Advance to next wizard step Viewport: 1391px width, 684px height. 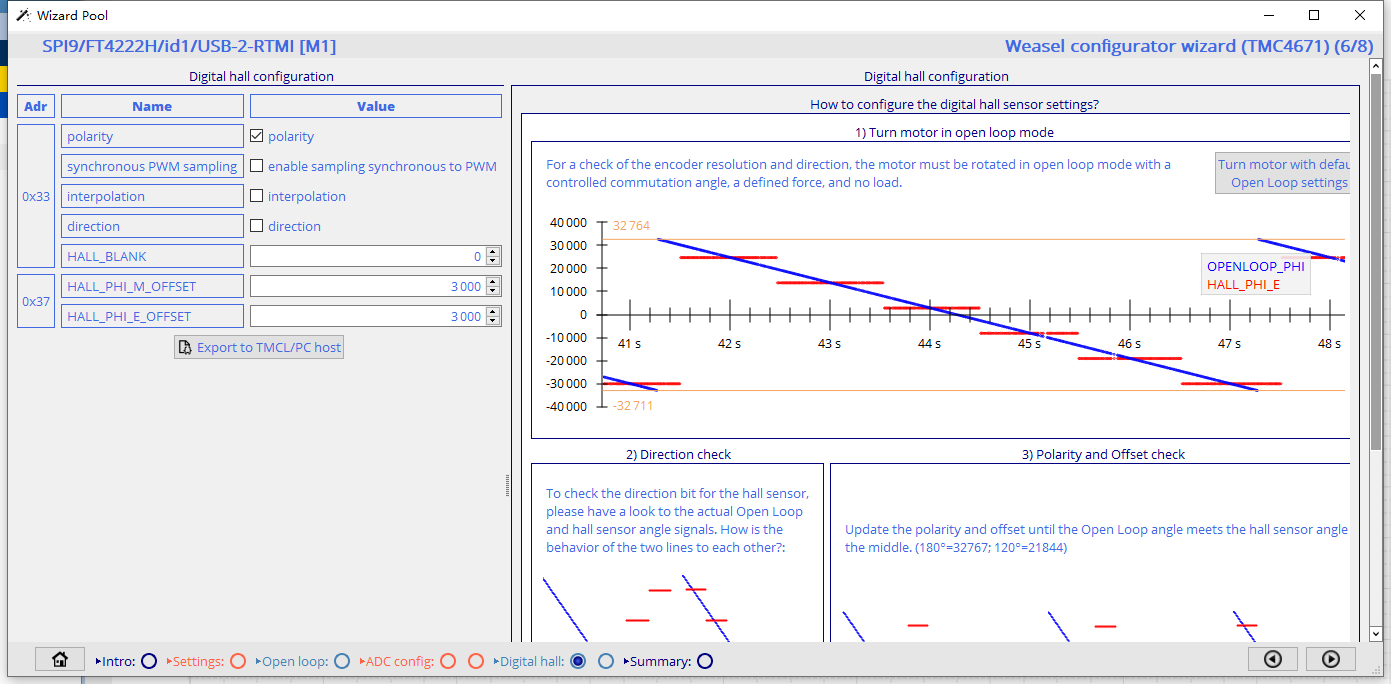click(1331, 659)
